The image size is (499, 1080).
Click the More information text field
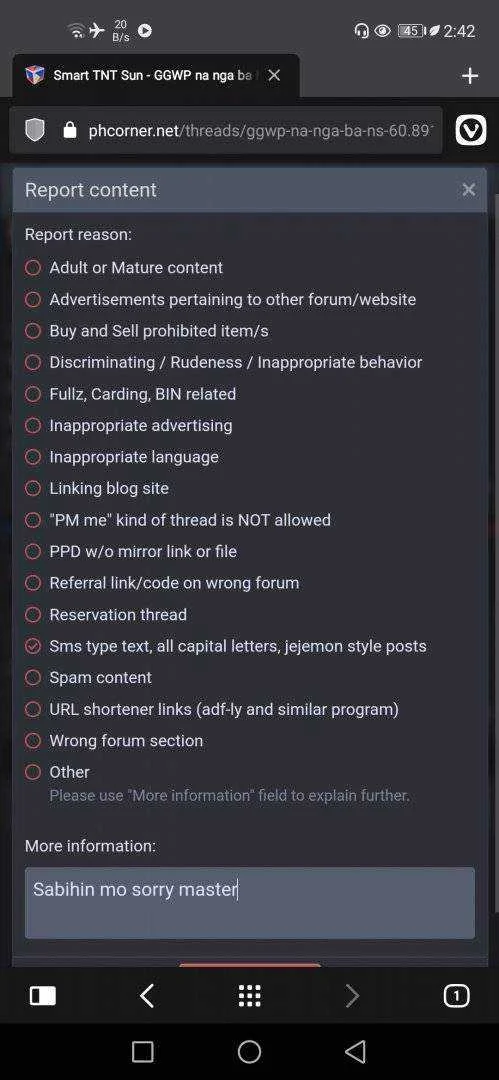[250, 902]
